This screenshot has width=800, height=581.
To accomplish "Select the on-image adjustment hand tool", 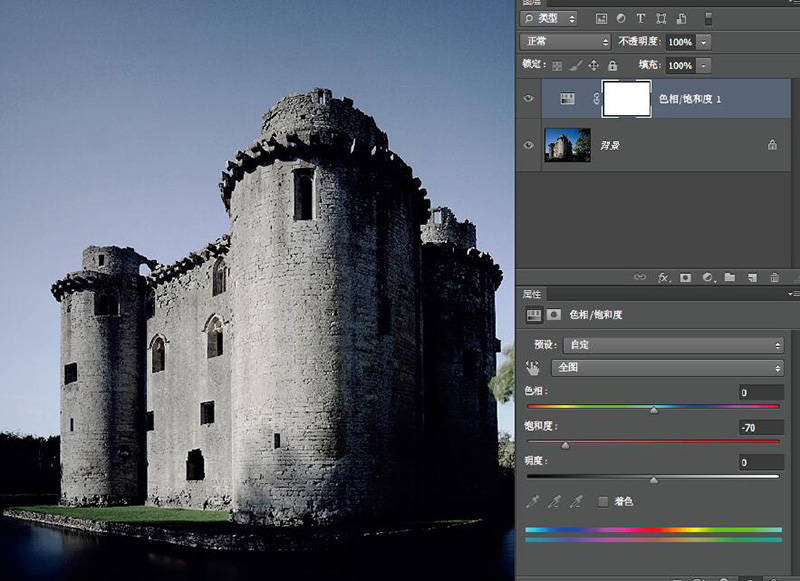I will pos(533,368).
